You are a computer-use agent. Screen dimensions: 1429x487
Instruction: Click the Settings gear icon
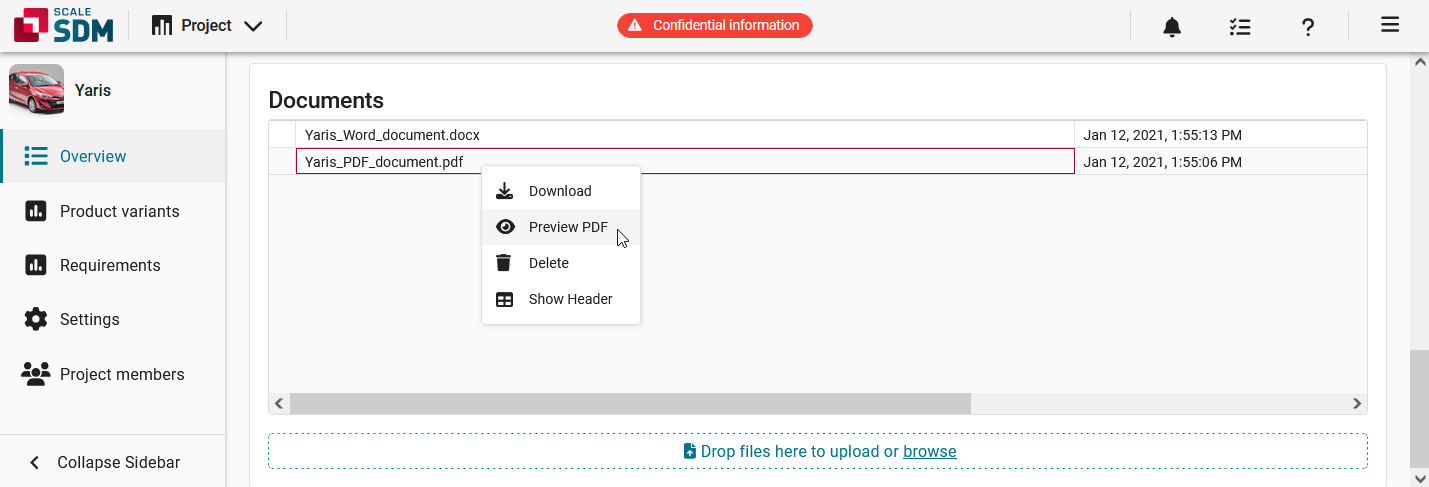tap(36, 319)
